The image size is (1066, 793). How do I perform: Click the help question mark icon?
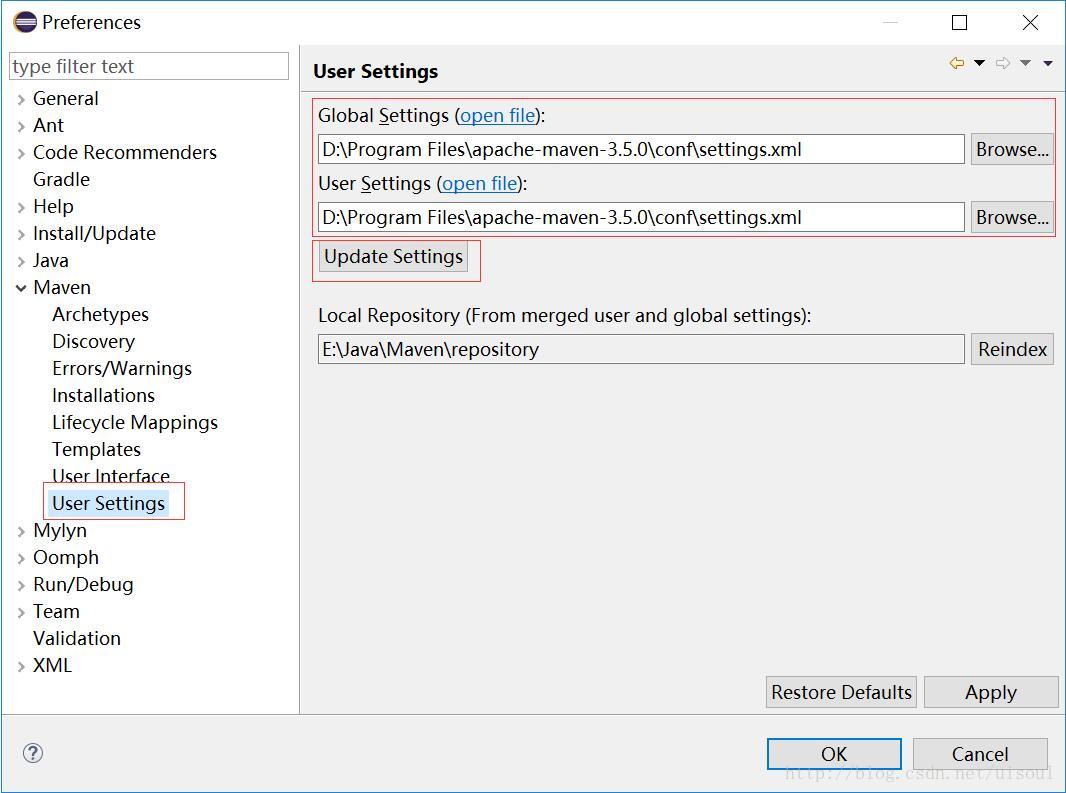point(33,753)
